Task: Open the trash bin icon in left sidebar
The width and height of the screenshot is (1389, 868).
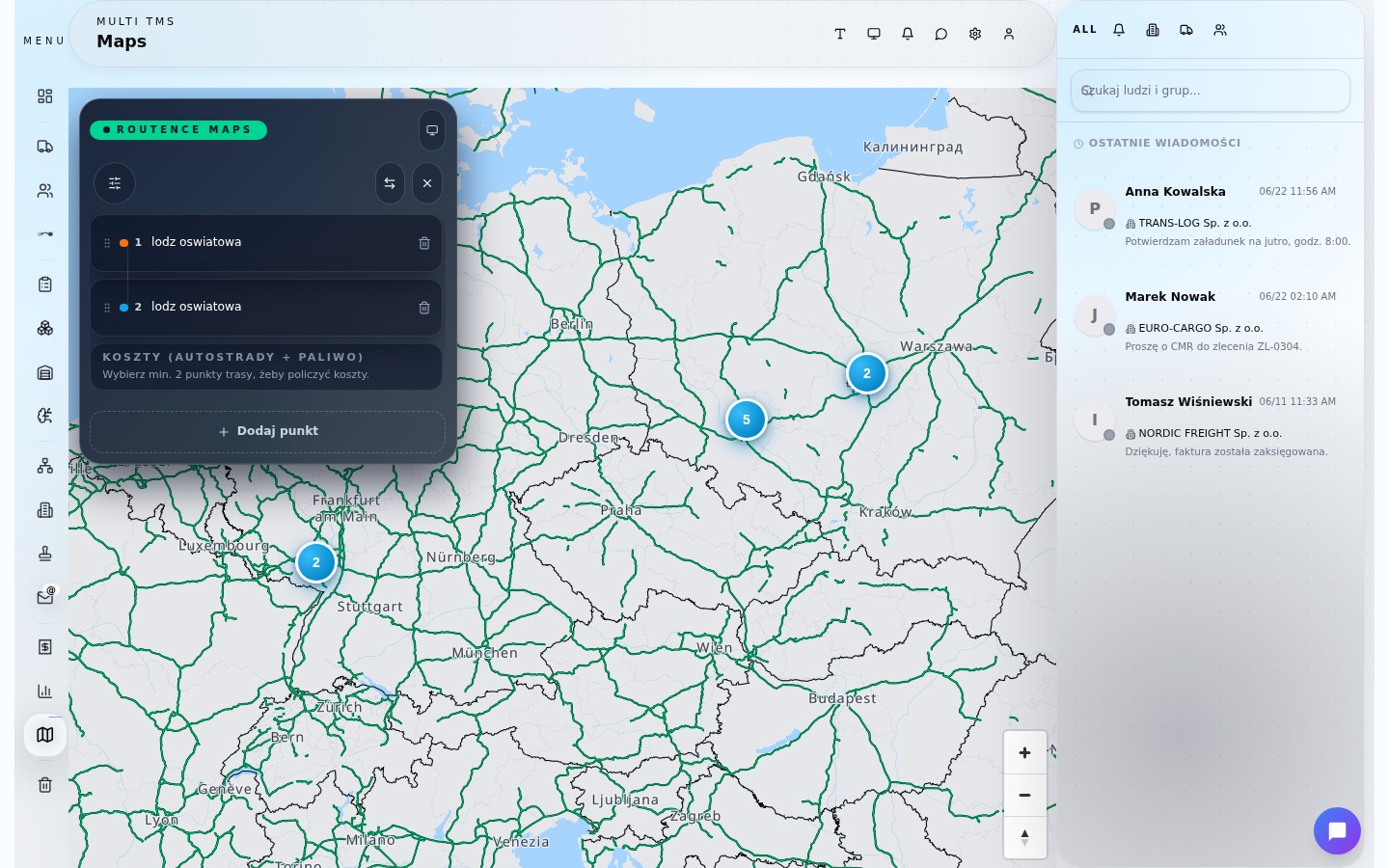Action: [x=44, y=785]
